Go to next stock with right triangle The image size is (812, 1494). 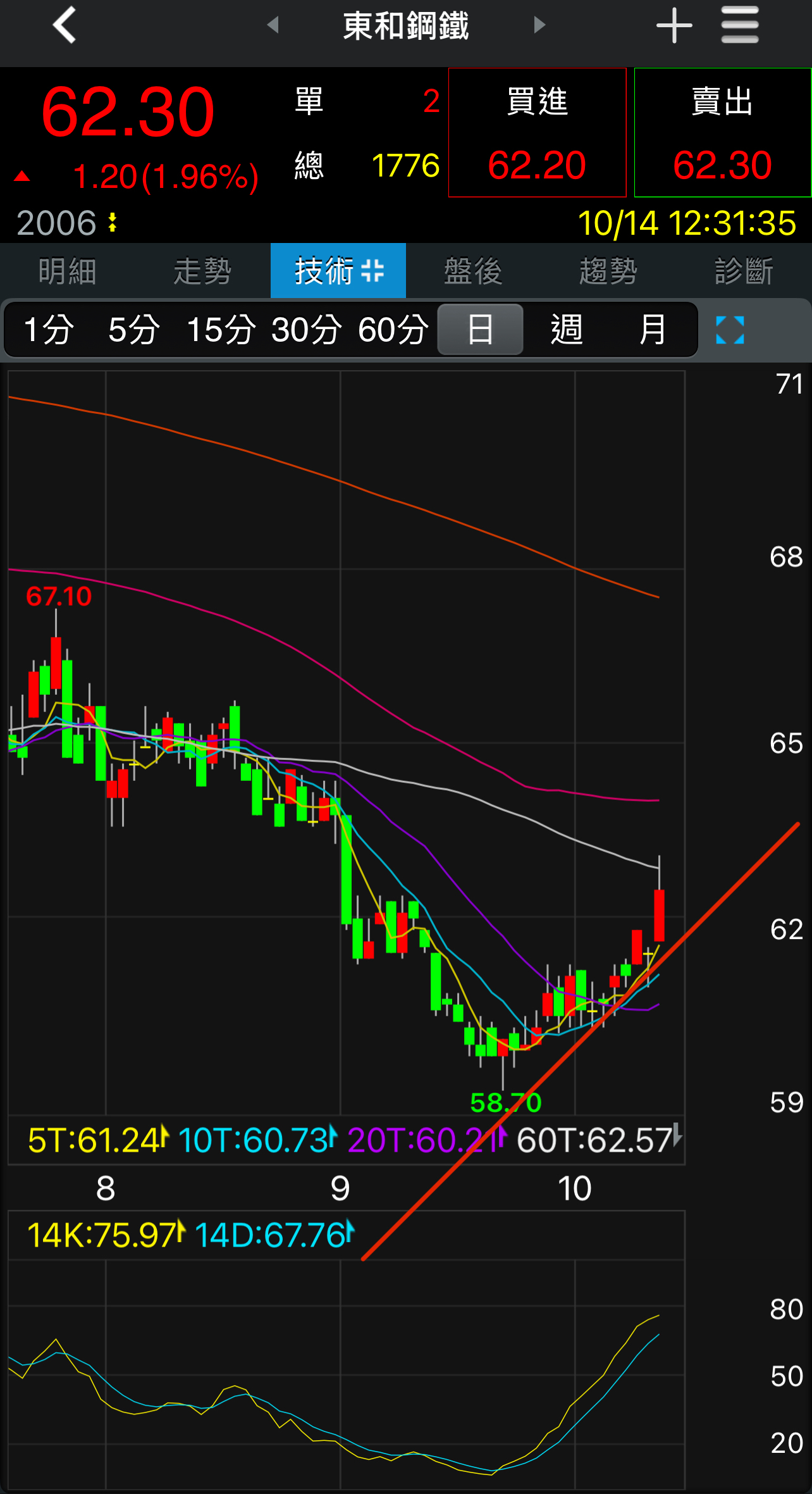click(539, 25)
